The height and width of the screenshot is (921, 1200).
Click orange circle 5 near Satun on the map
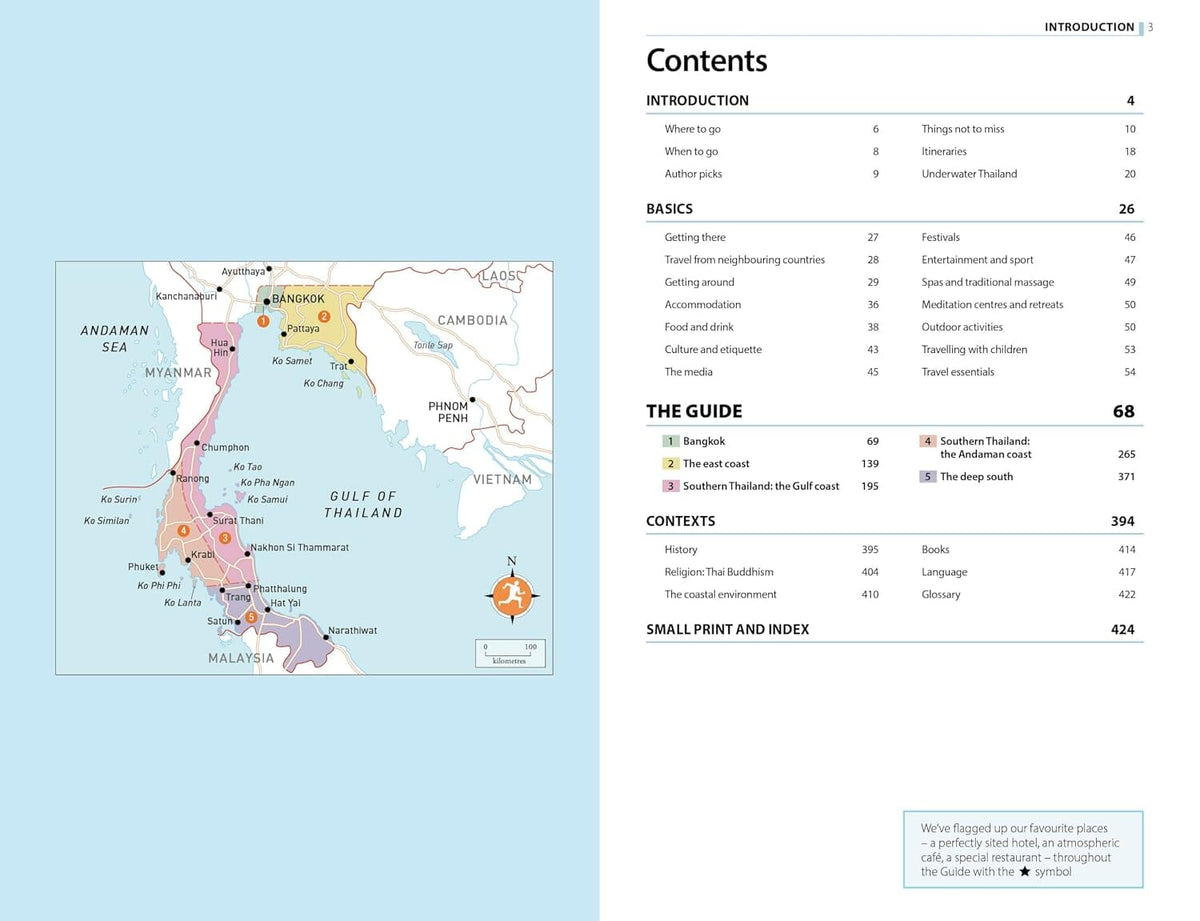click(251, 617)
